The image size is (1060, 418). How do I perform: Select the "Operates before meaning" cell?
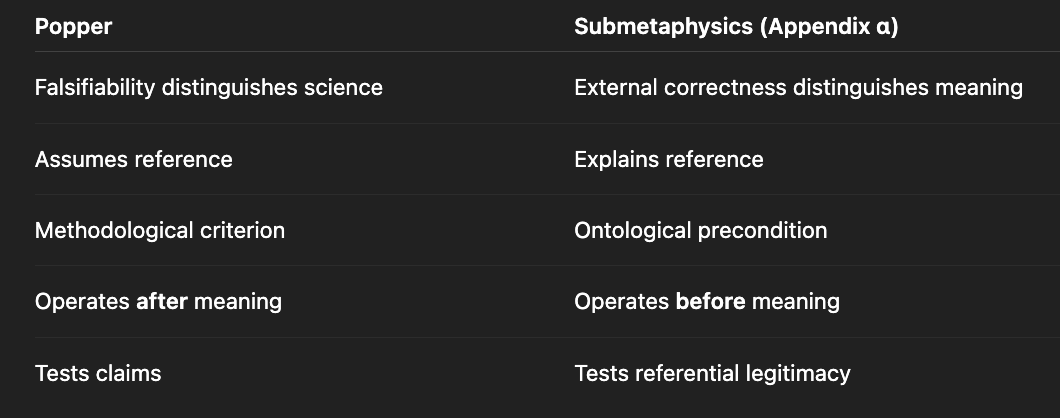(706, 301)
